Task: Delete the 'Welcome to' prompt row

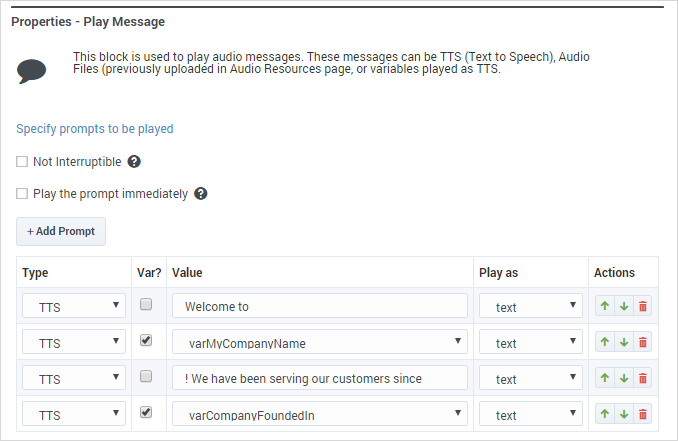Action: (x=642, y=306)
